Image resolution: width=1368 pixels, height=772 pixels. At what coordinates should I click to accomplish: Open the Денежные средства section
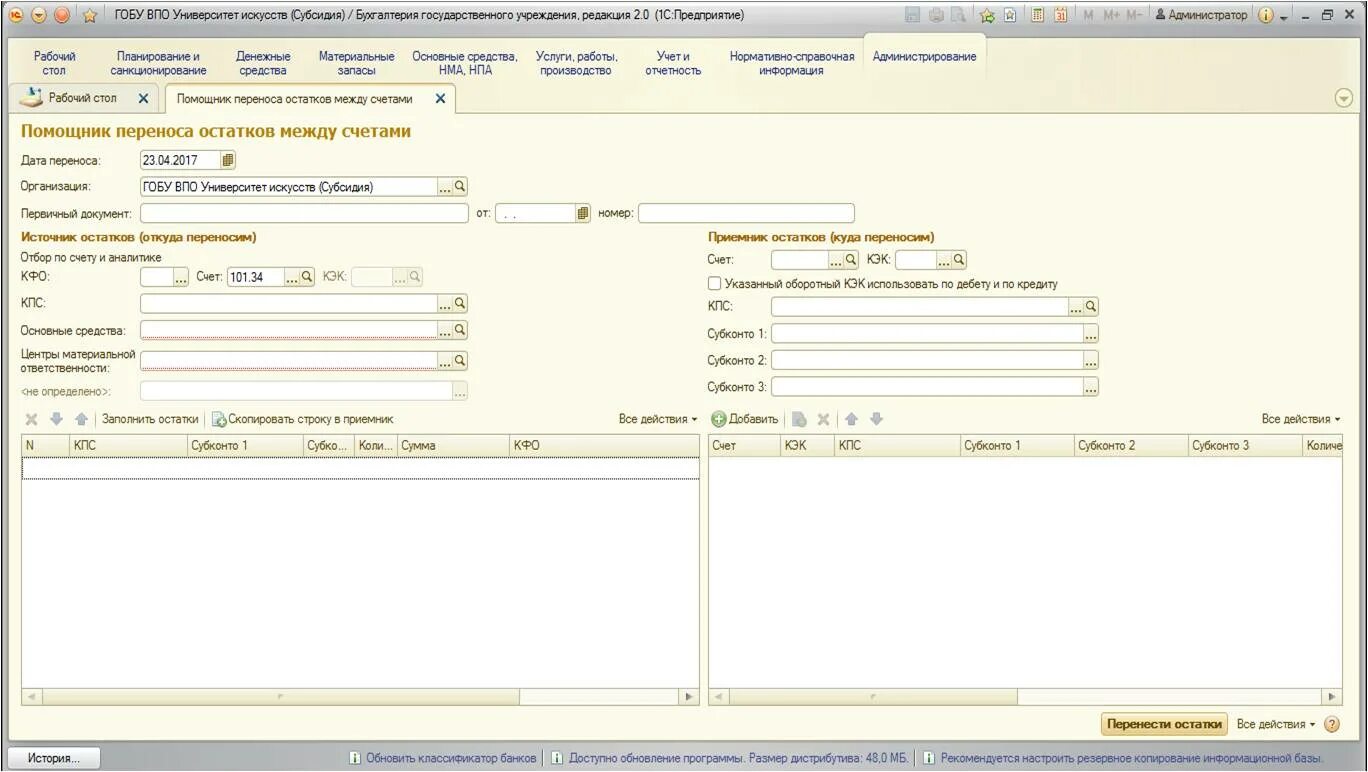coord(264,63)
